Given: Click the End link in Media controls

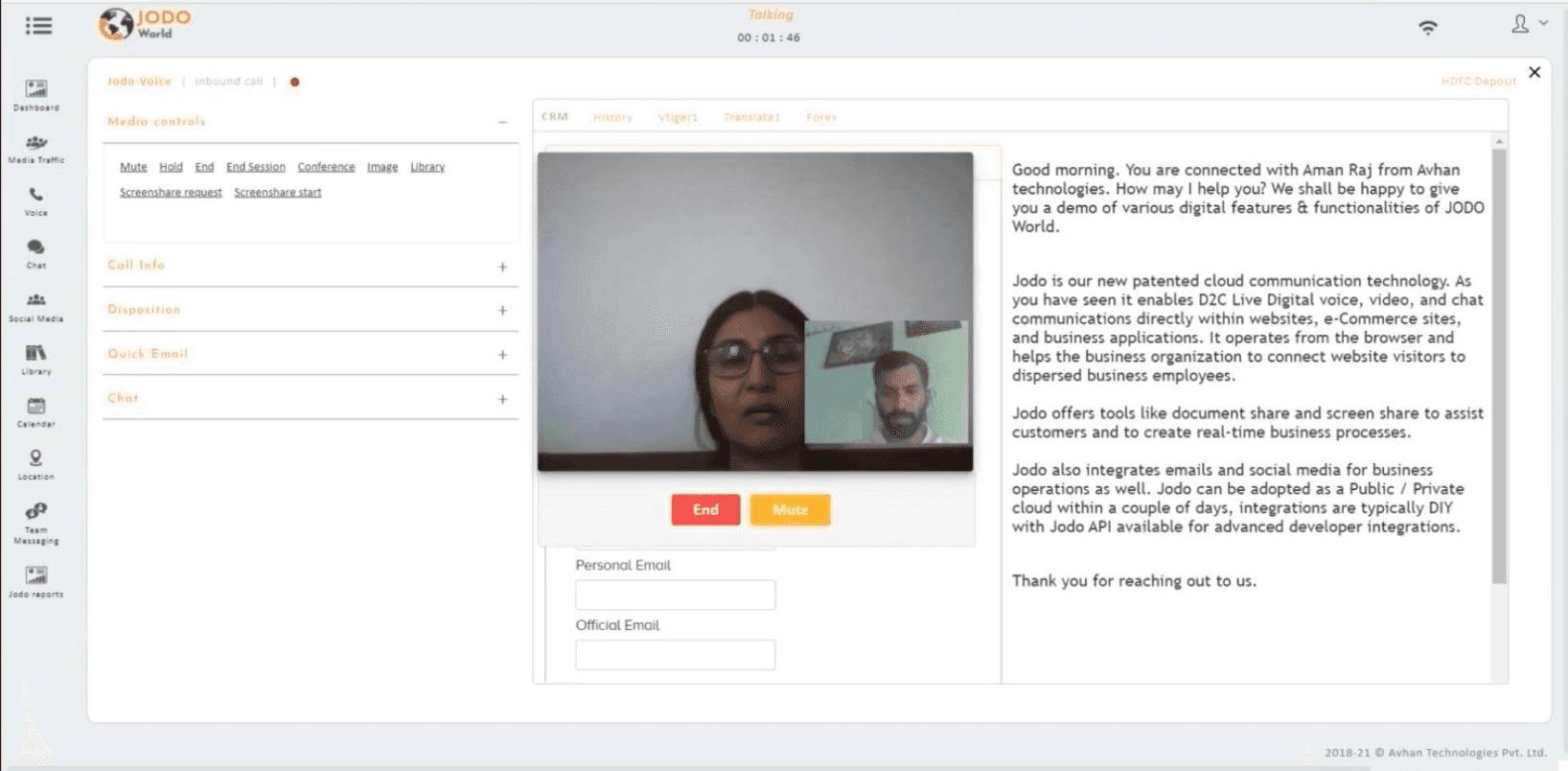Looking at the screenshot, I should tap(204, 167).
